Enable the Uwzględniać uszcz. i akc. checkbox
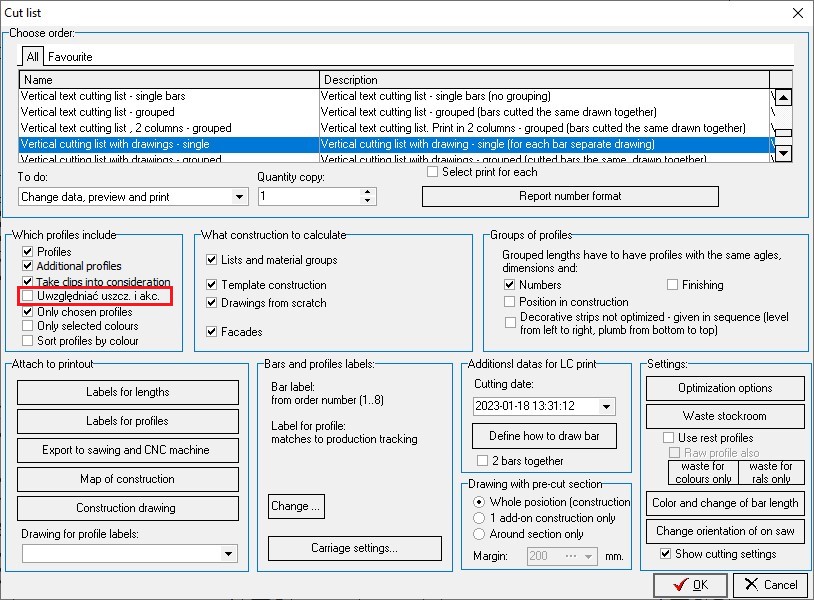Viewport: 814px width, 600px height. [28, 297]
